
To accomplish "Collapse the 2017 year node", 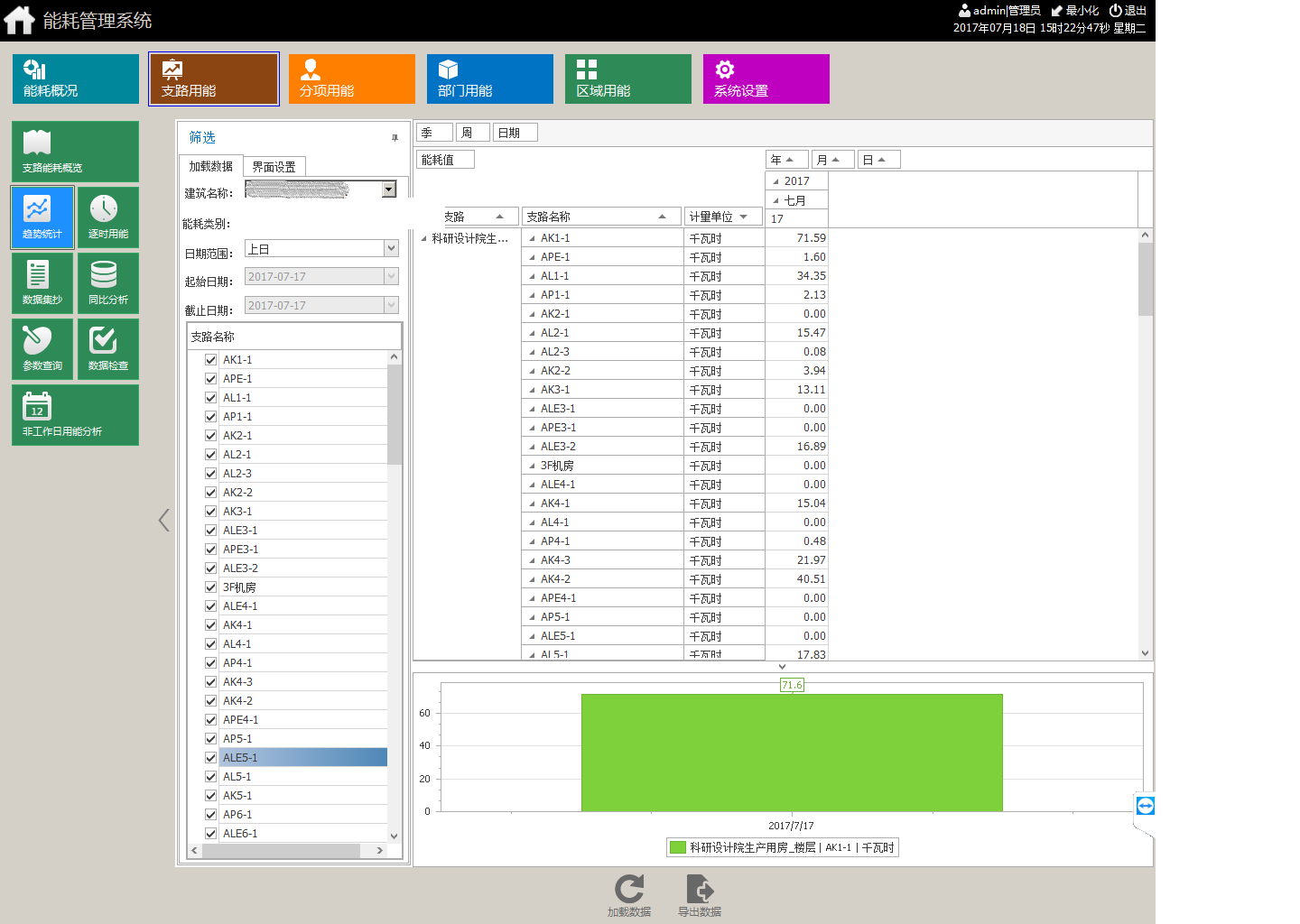I will point(775,181).
